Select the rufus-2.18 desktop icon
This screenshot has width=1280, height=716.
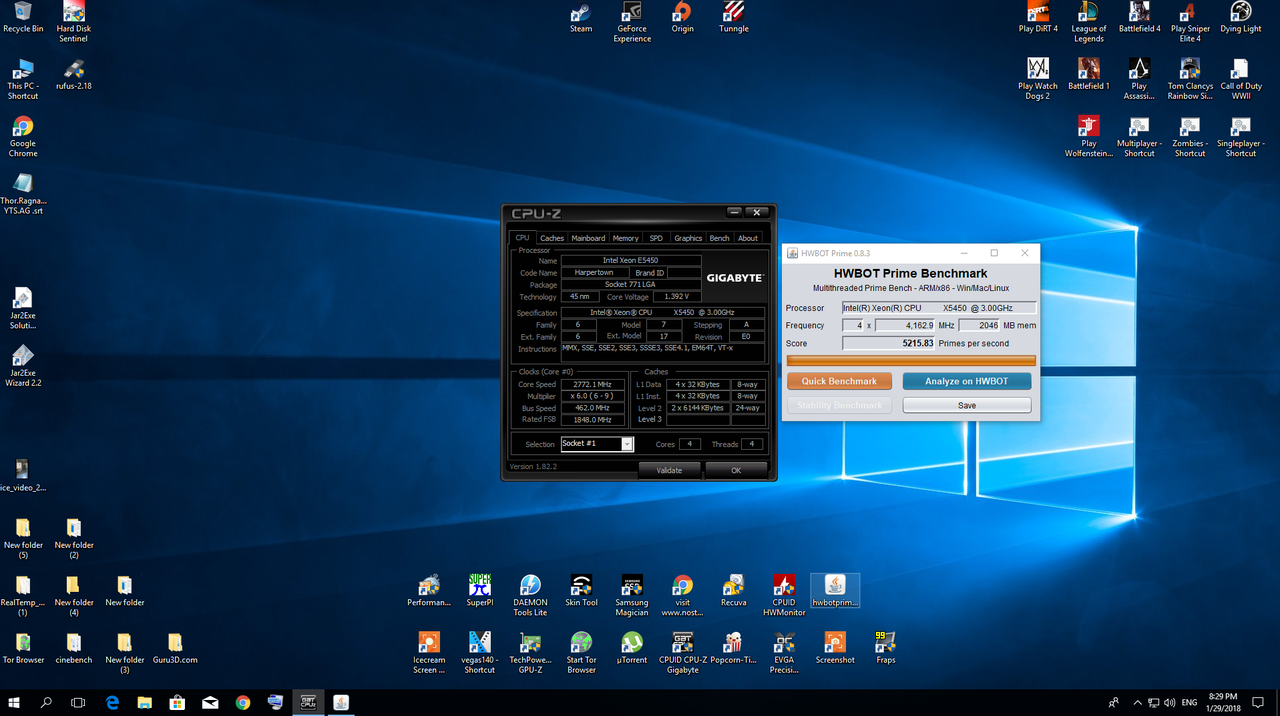tap(73, 75)
